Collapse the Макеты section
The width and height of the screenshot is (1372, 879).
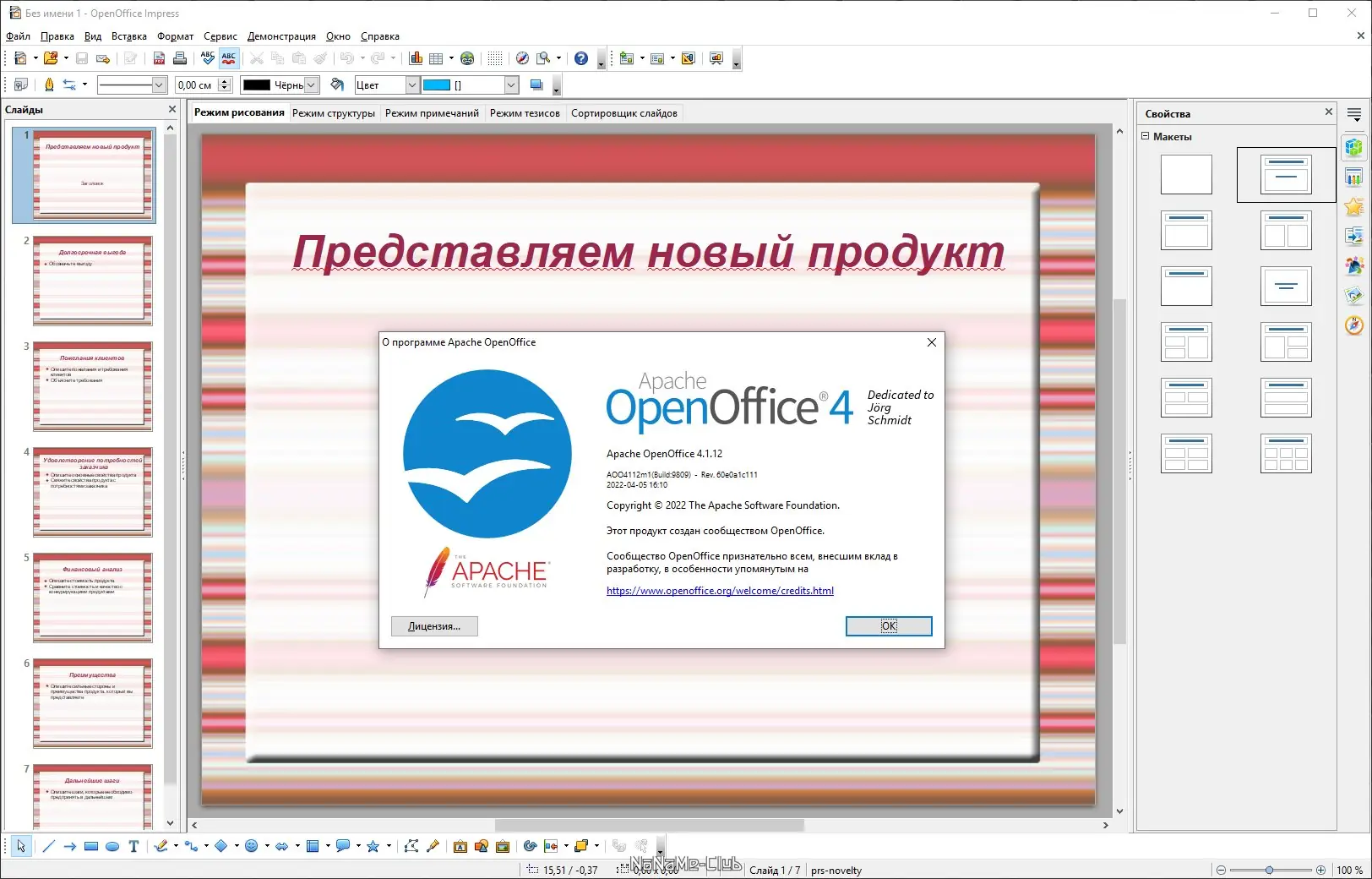coord(1146,136)
